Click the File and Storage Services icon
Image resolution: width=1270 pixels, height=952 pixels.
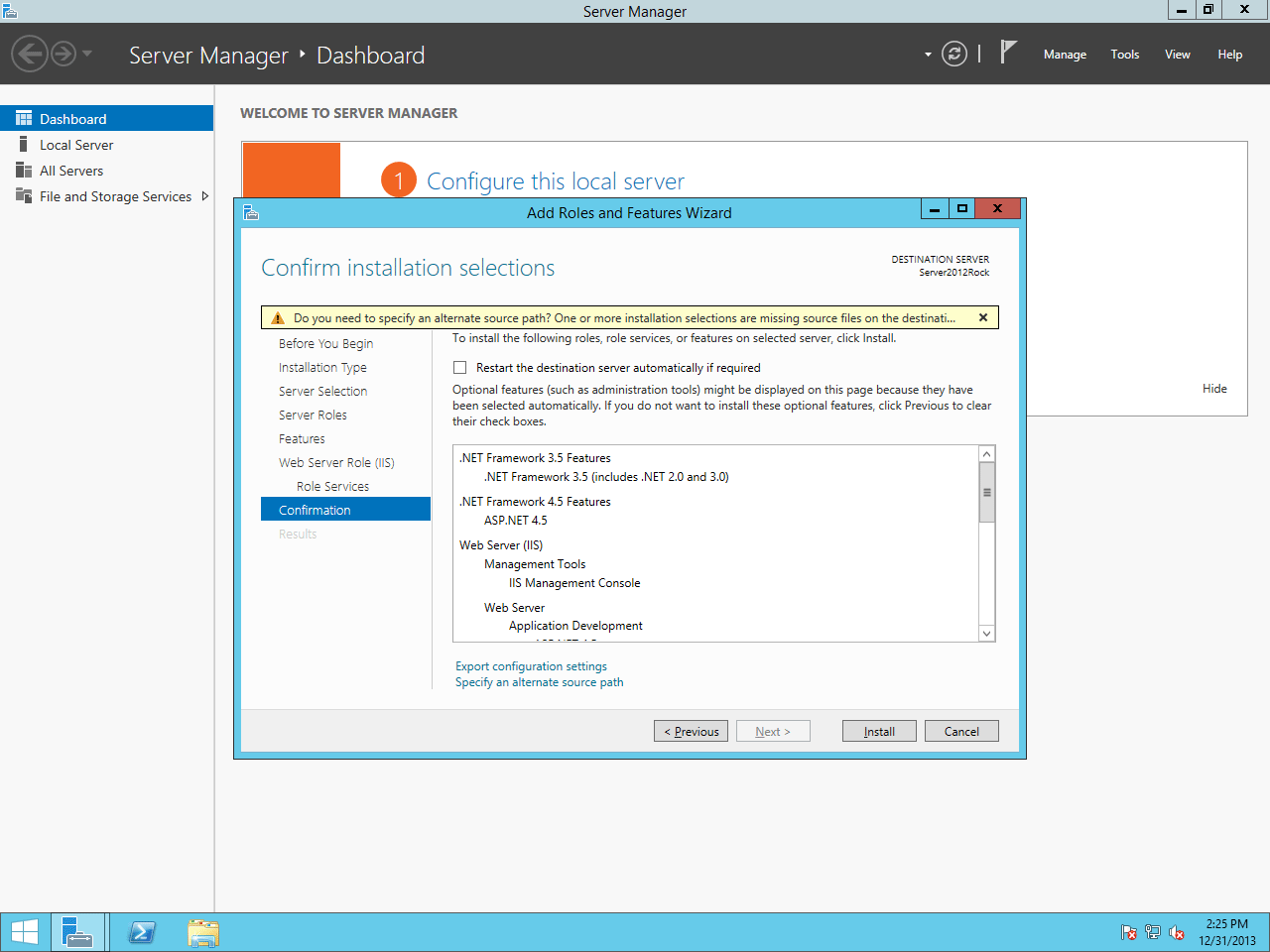(x=24, y=196)
